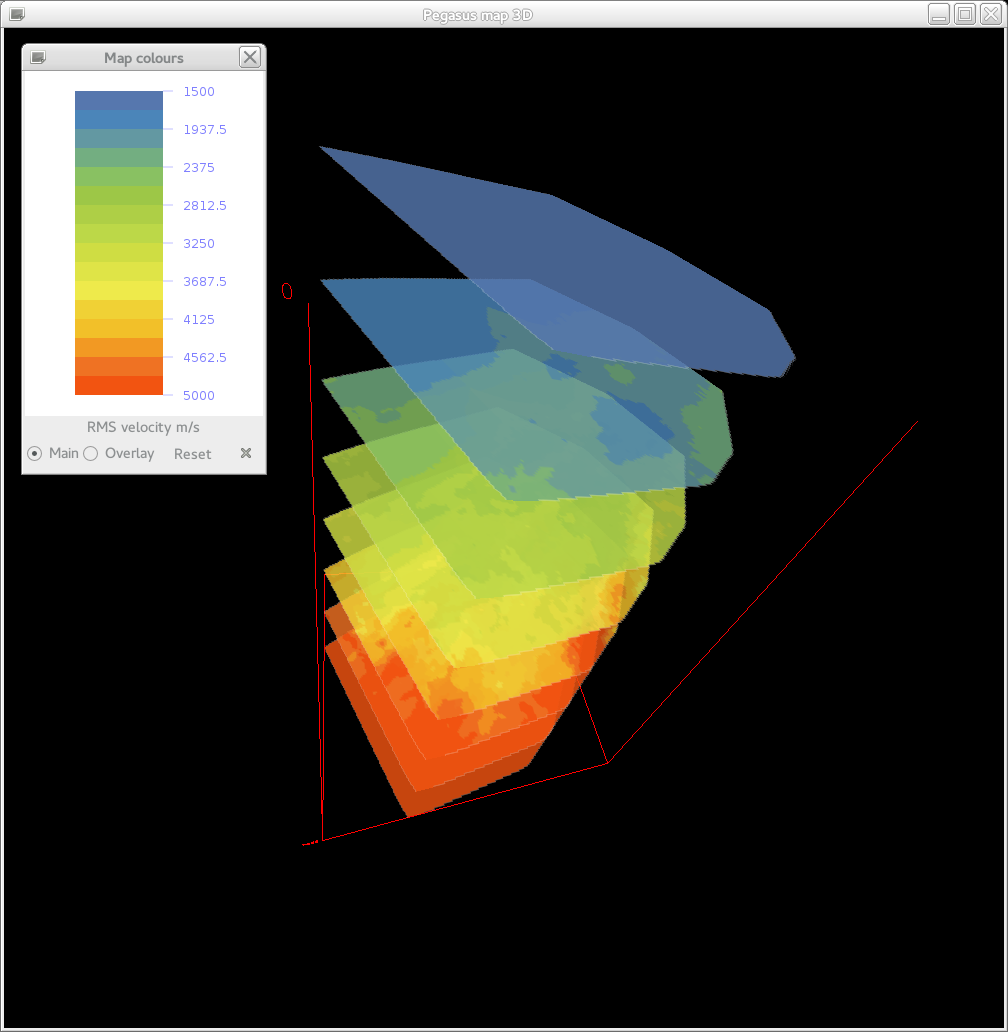Click the red 0 axis label
Image resolution: width=1008 pixels, height=1032 pixels.
tap(287, 291)
